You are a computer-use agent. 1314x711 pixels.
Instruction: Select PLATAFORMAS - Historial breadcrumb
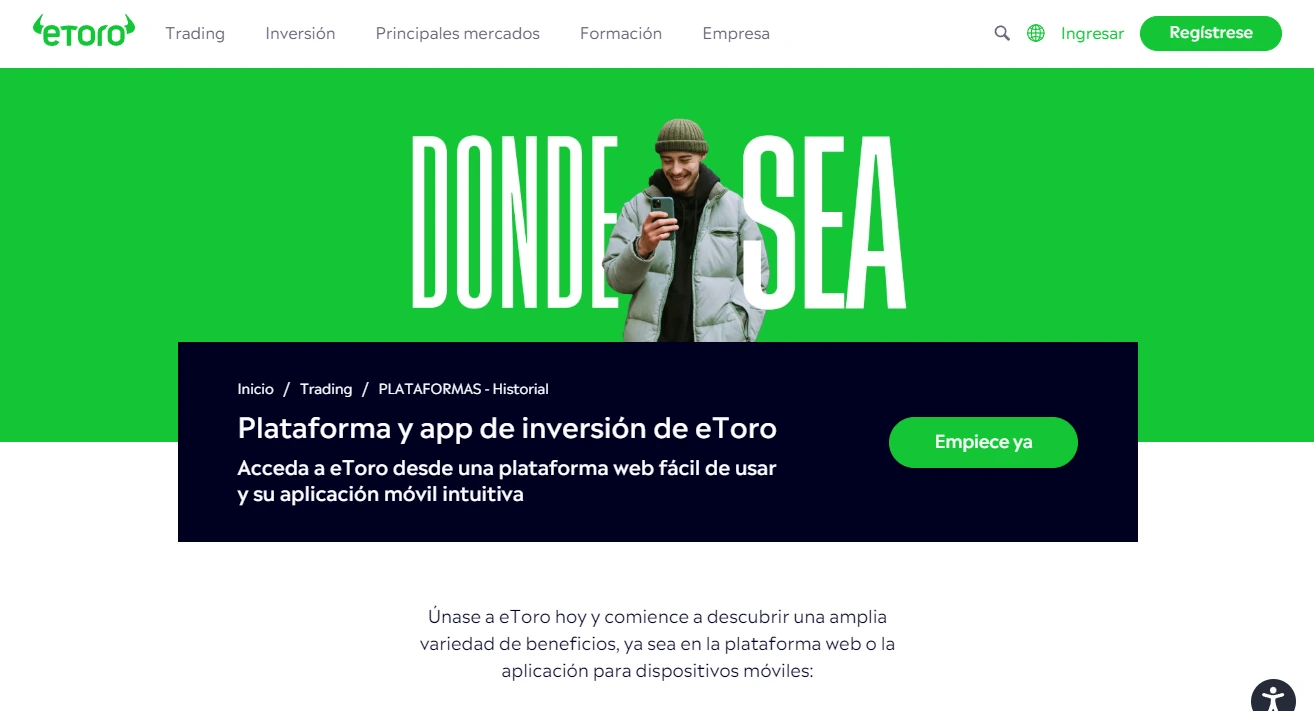pos(463,389)
